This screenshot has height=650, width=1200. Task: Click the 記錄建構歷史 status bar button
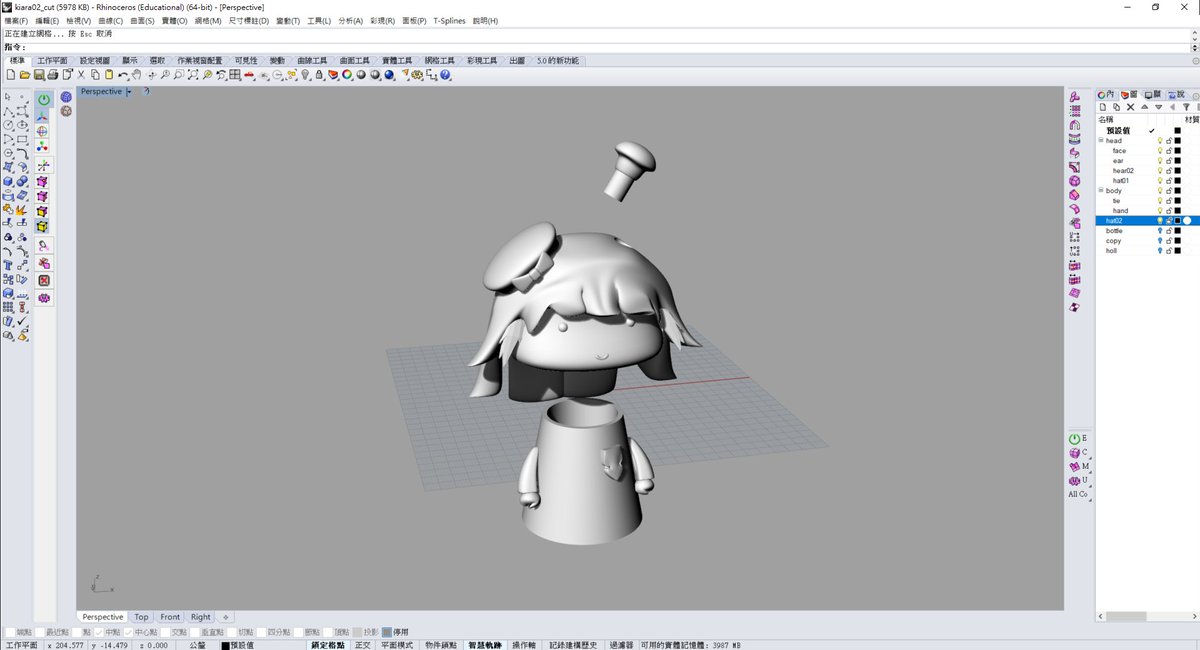(573, 645)
